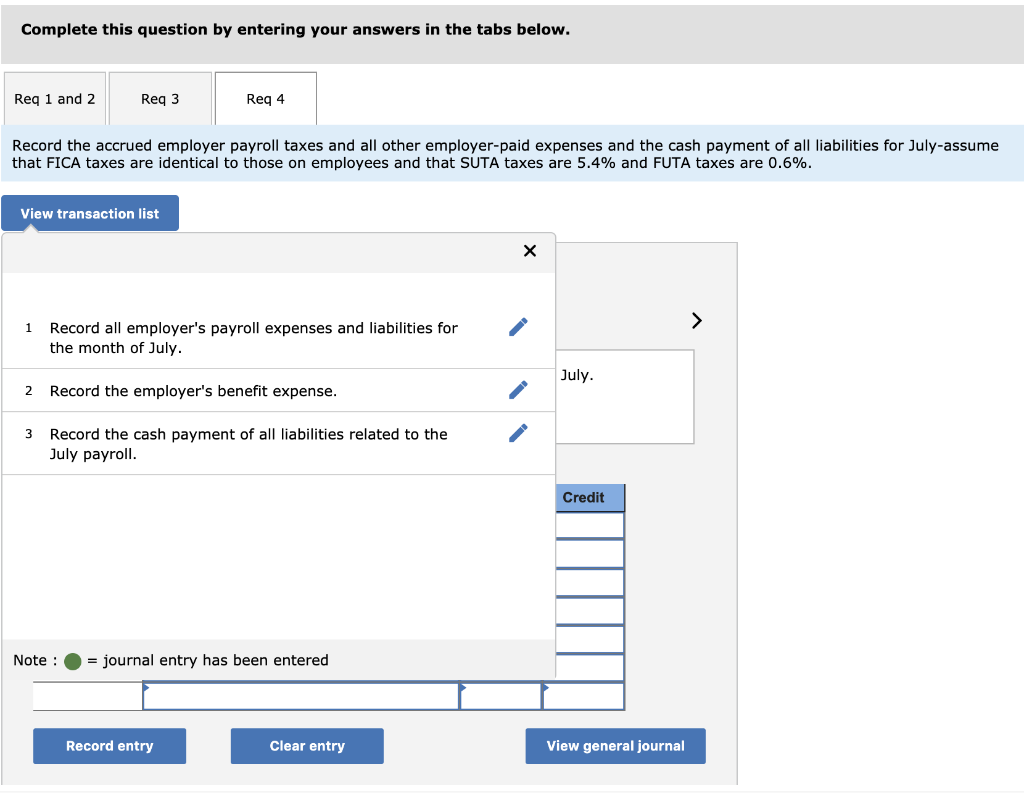Screen dimensions: 1024x795
Task: Go to next transaction with right chevron
Action: coord(696,320)
